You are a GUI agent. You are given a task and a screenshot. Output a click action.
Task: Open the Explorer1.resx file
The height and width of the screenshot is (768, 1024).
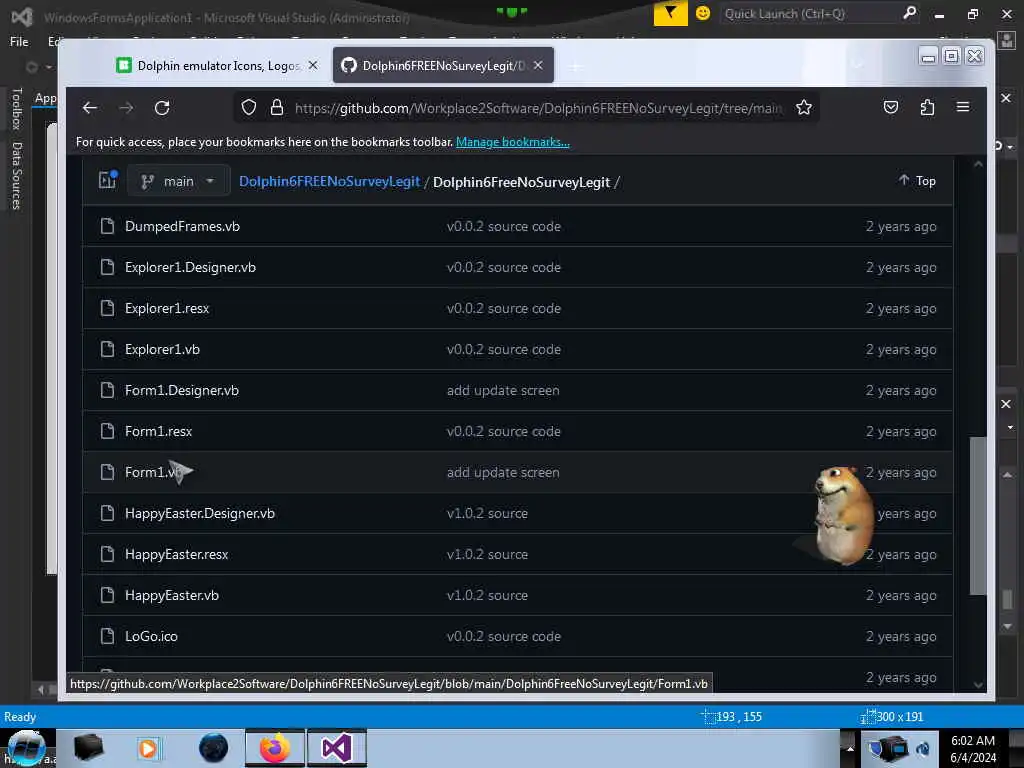(x=167, y=308)
